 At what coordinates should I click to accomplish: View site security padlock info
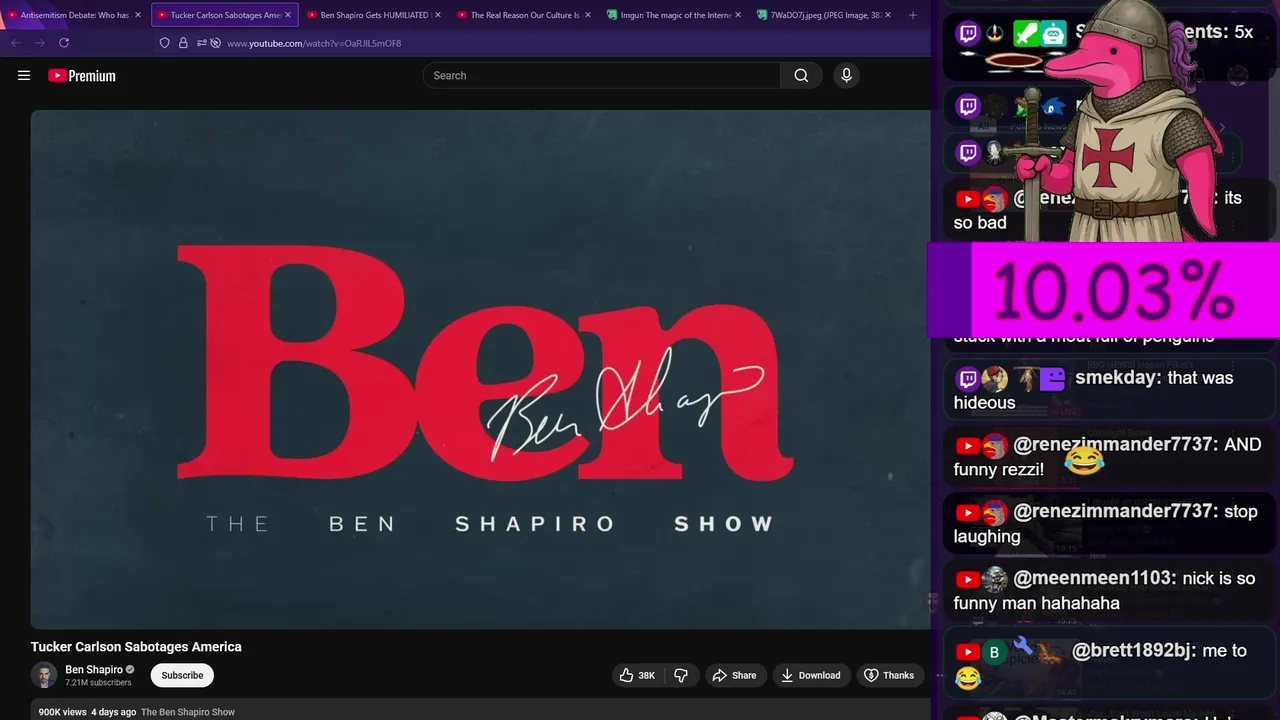tap(183, 43)
